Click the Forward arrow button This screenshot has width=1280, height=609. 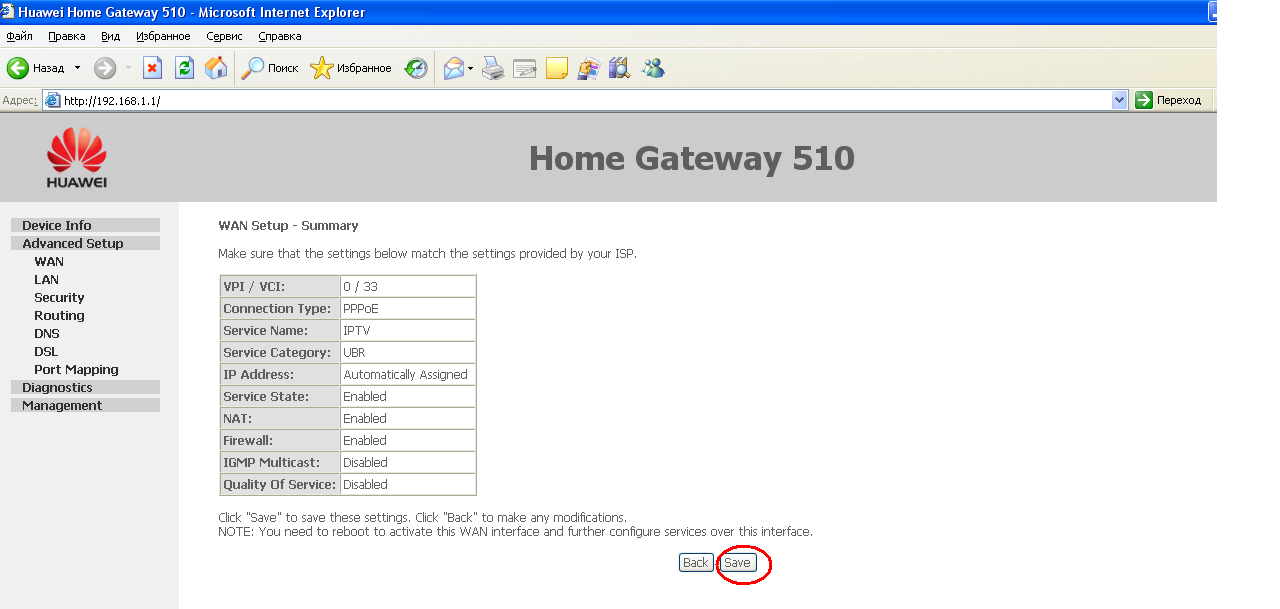(105, 68)
